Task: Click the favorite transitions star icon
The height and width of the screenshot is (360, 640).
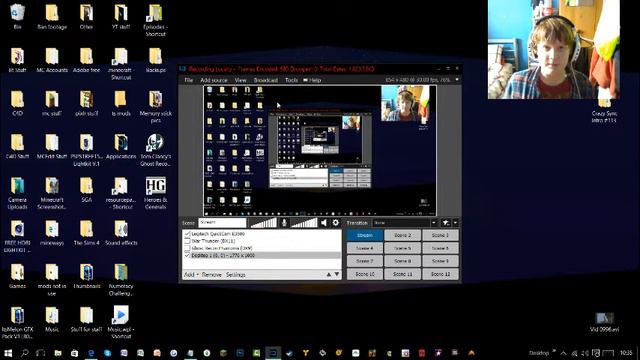Action: pos(446,223)
